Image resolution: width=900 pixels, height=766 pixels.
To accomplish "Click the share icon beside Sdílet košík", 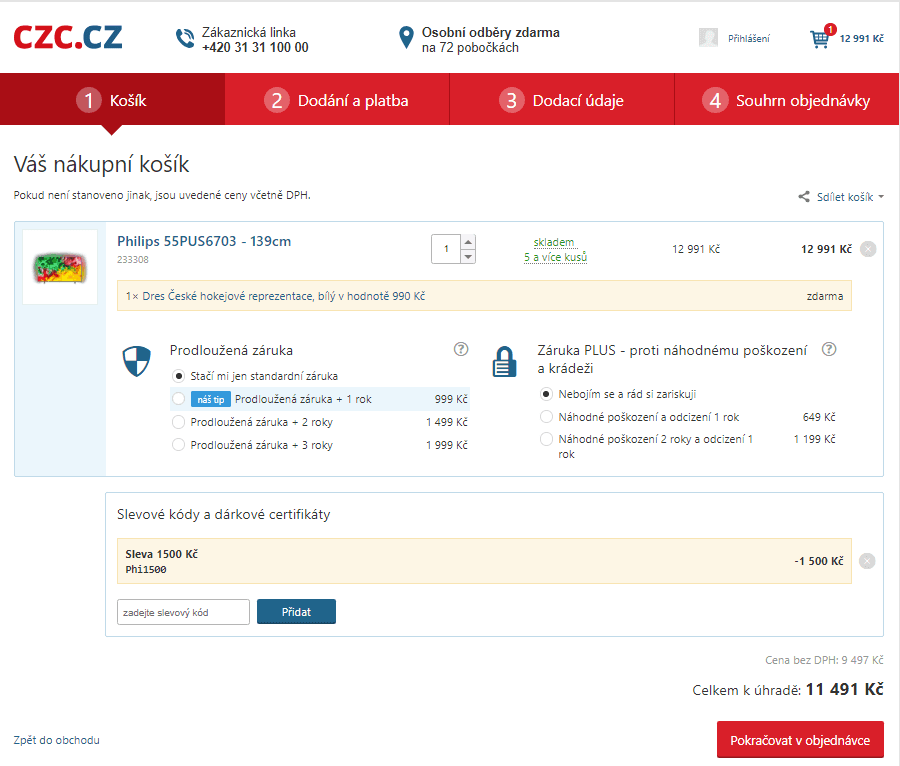I will 804,197.
